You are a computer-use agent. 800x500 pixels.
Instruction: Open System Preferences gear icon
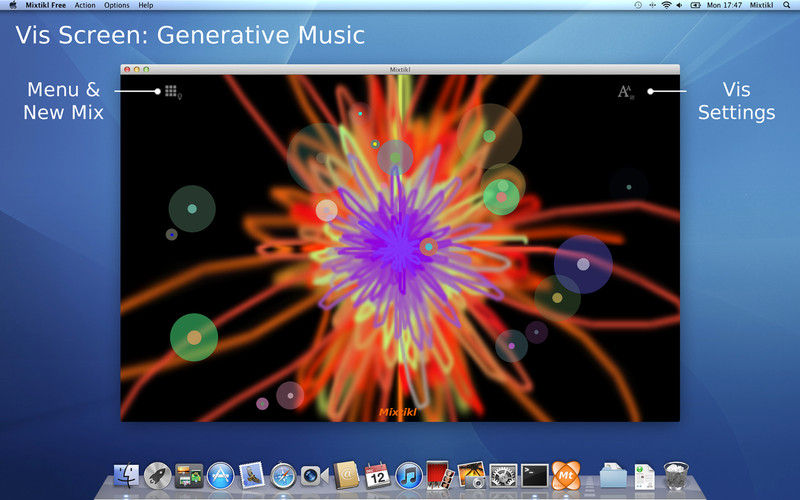click(503, 476)
